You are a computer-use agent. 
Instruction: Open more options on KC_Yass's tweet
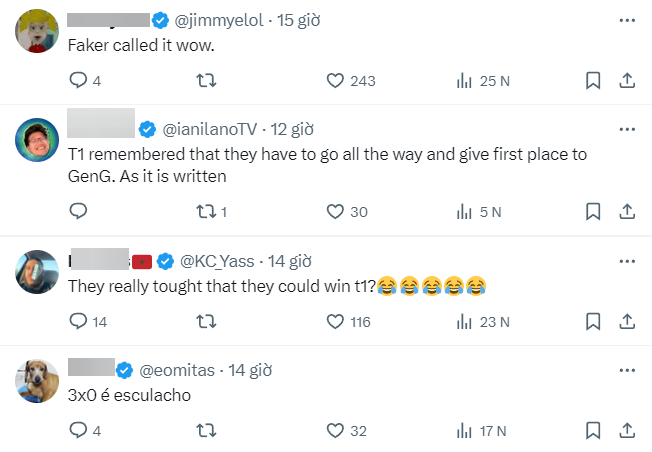626,261
